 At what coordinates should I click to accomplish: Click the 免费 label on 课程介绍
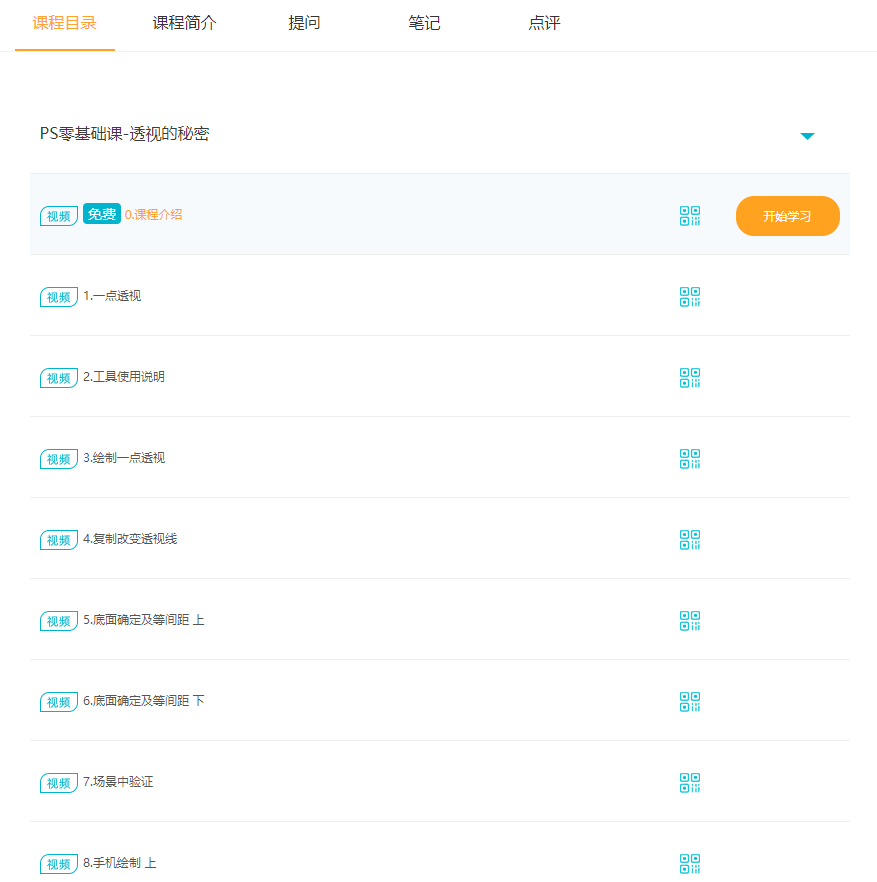[x=101, y=214]
